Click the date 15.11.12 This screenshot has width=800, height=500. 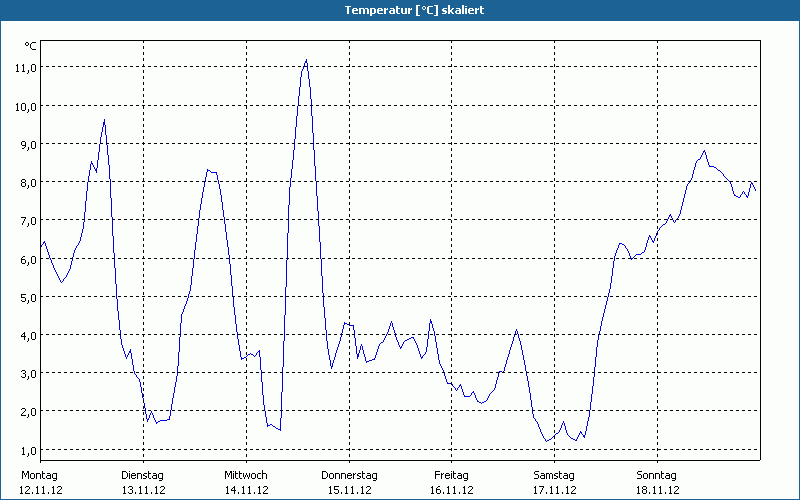coord(349,490)
